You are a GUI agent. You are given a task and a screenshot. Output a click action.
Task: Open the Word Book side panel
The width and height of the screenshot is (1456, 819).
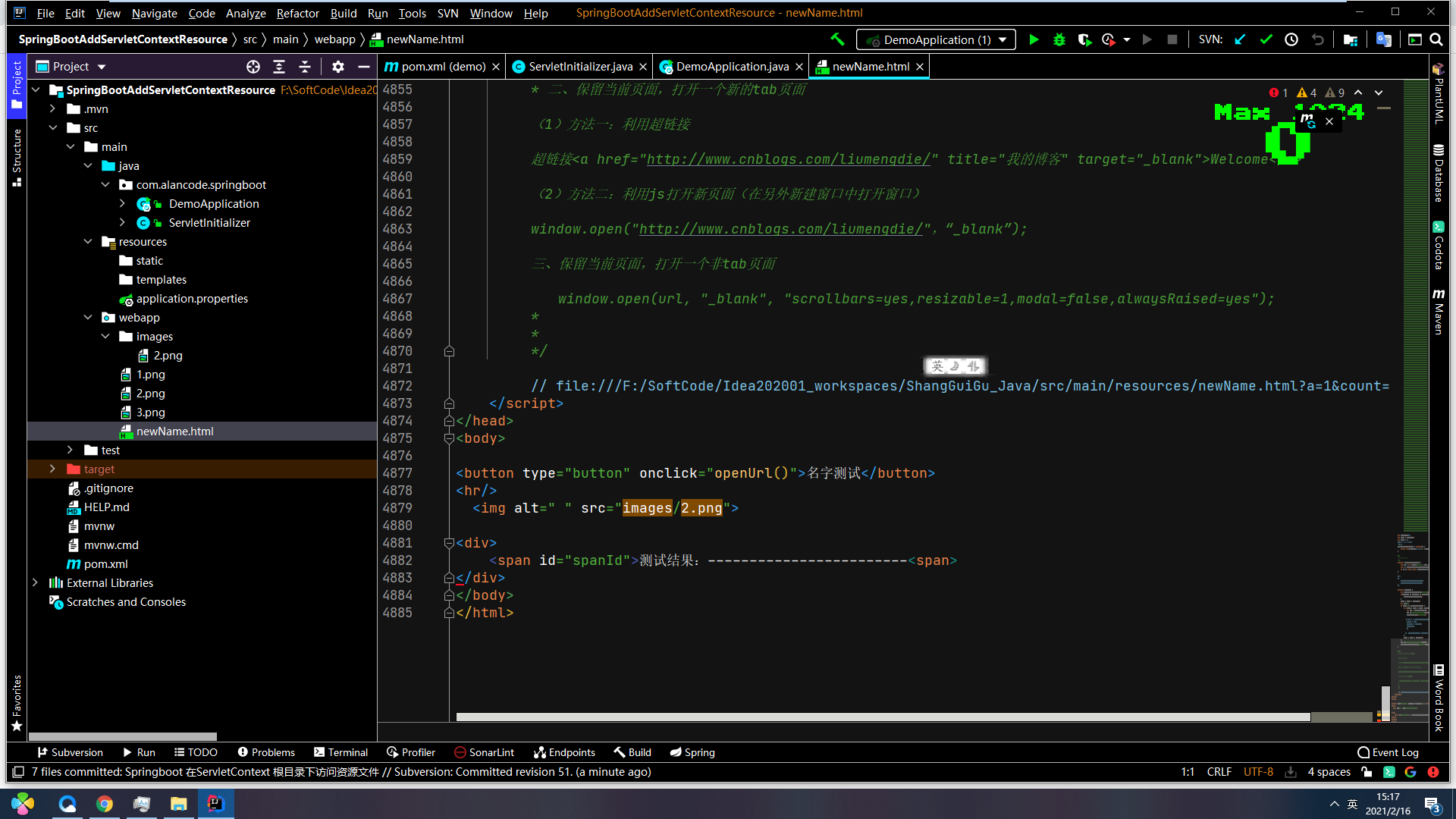[x=1439, y=698]
